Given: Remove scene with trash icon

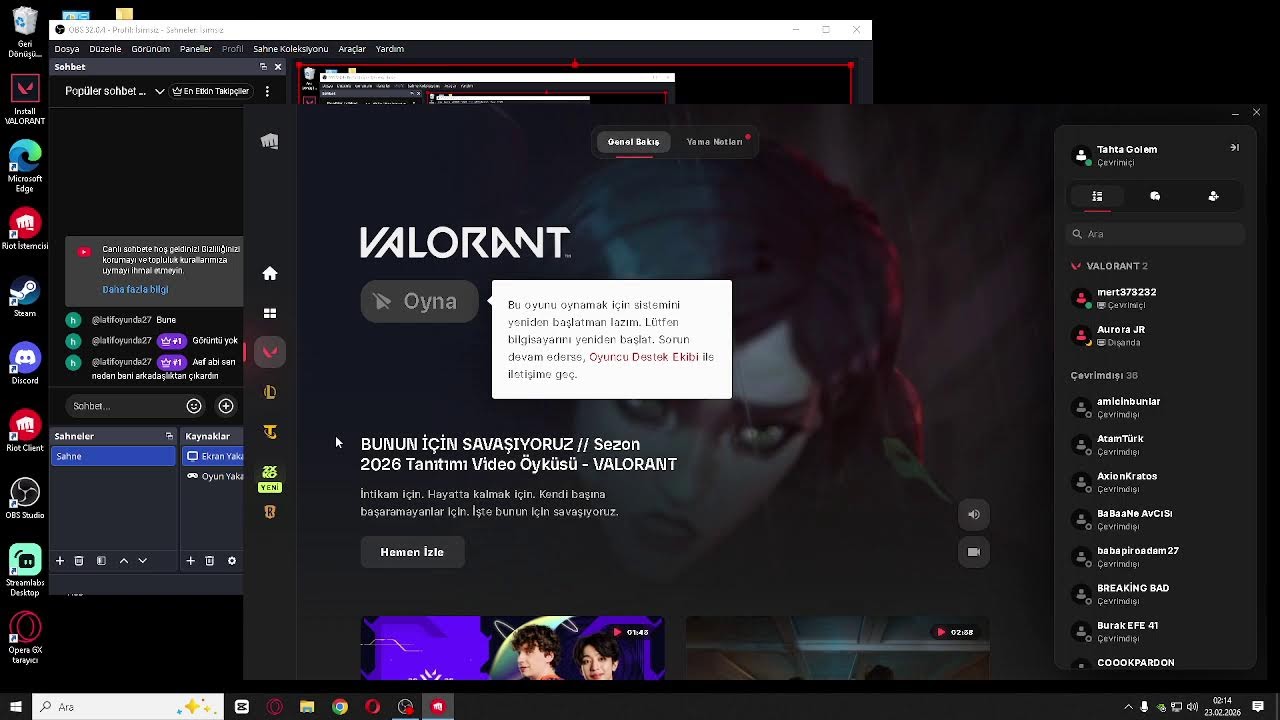Looking at the screenshot, I should pos(79,561).
